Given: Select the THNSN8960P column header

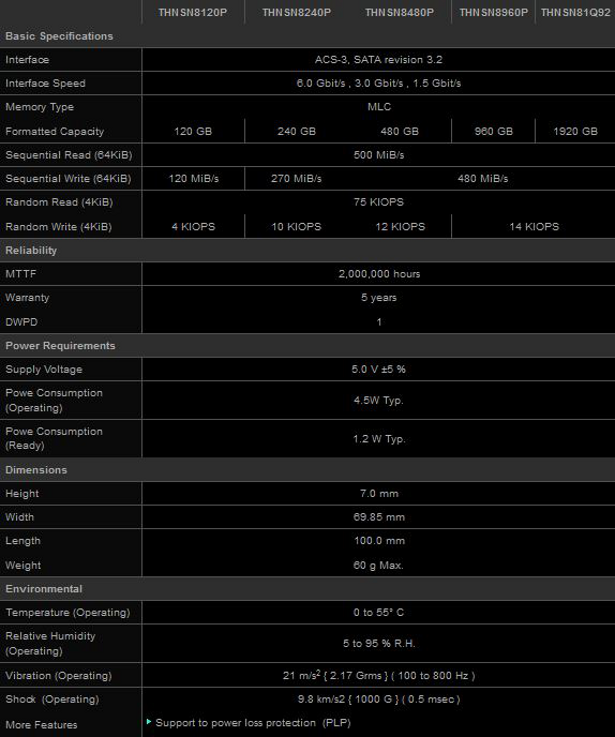Looking at the screenshot, I should click(x=493, y=12).
